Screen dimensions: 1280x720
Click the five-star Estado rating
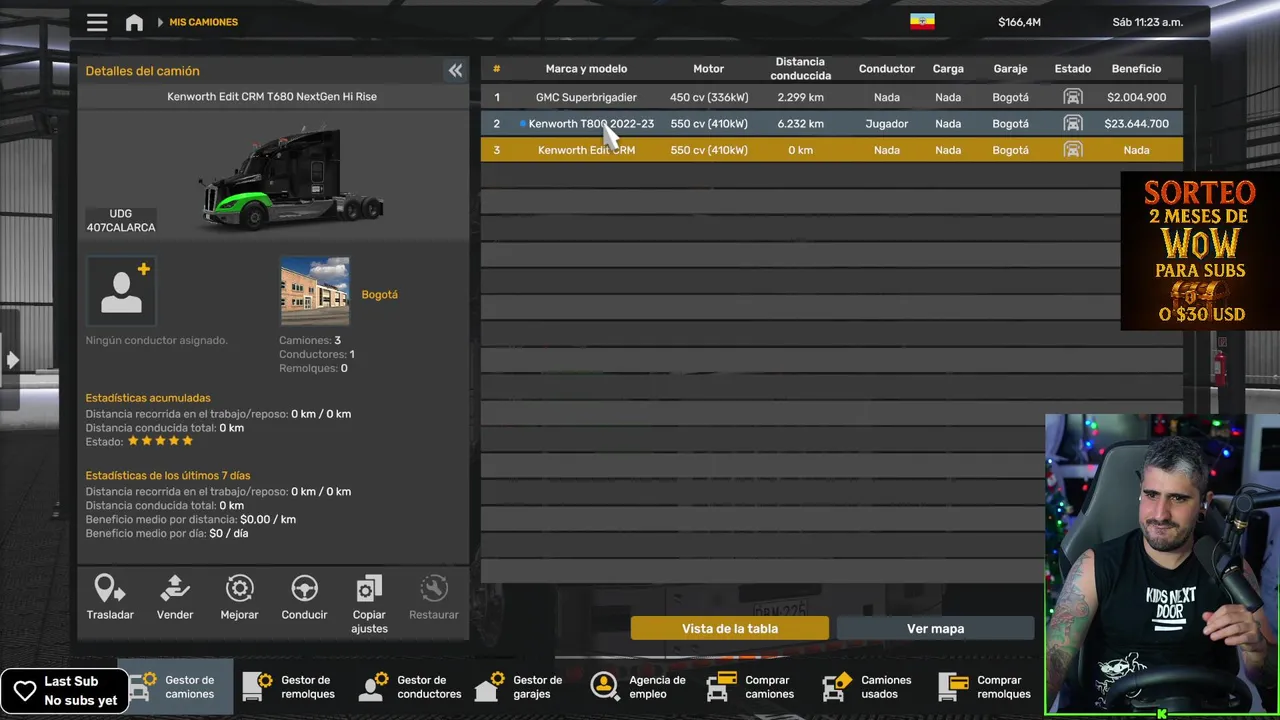point(160,441)
